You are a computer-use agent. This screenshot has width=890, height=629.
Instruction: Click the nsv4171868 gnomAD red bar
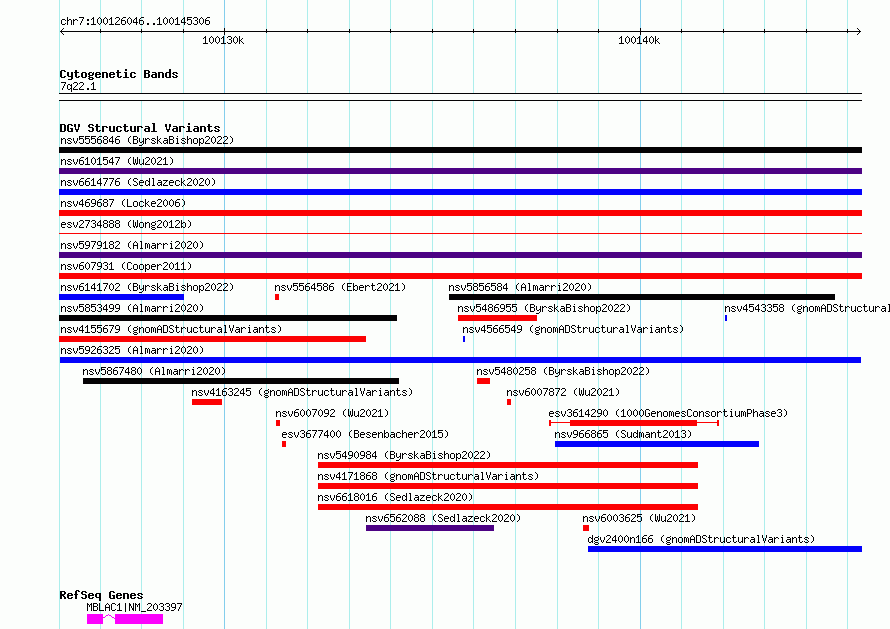[507, 486]
